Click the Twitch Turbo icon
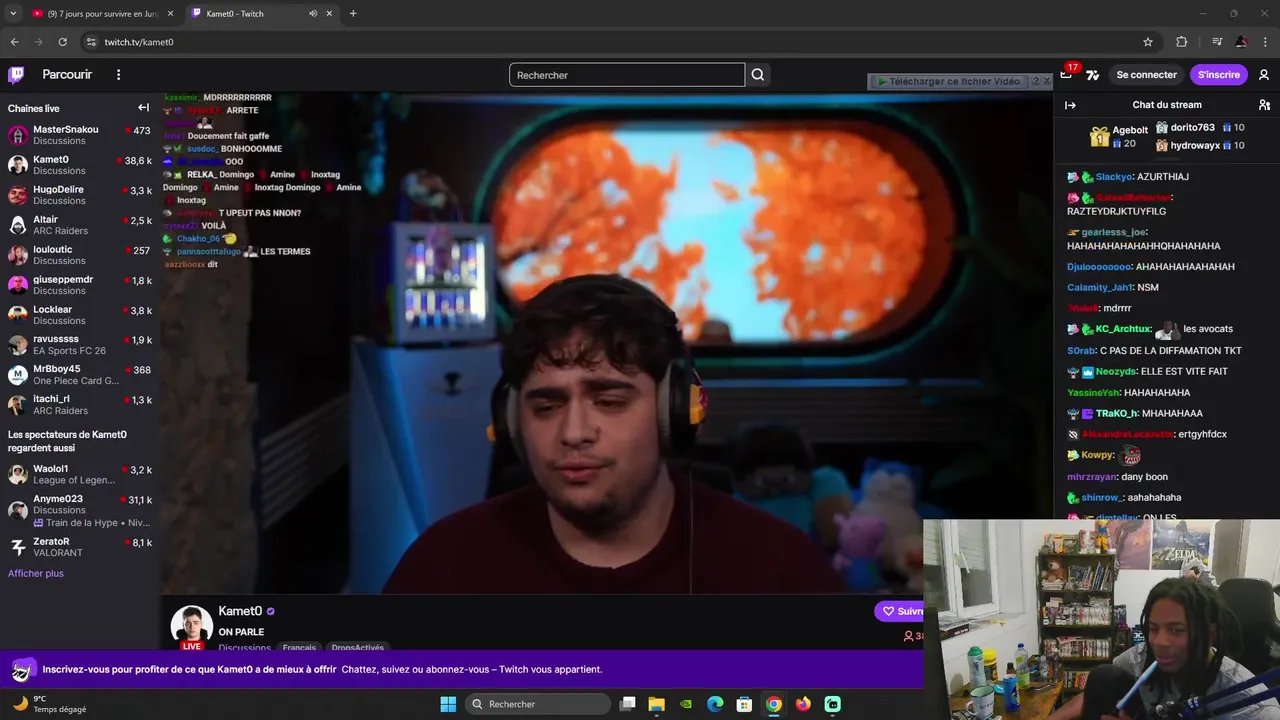 [1093, 75]
